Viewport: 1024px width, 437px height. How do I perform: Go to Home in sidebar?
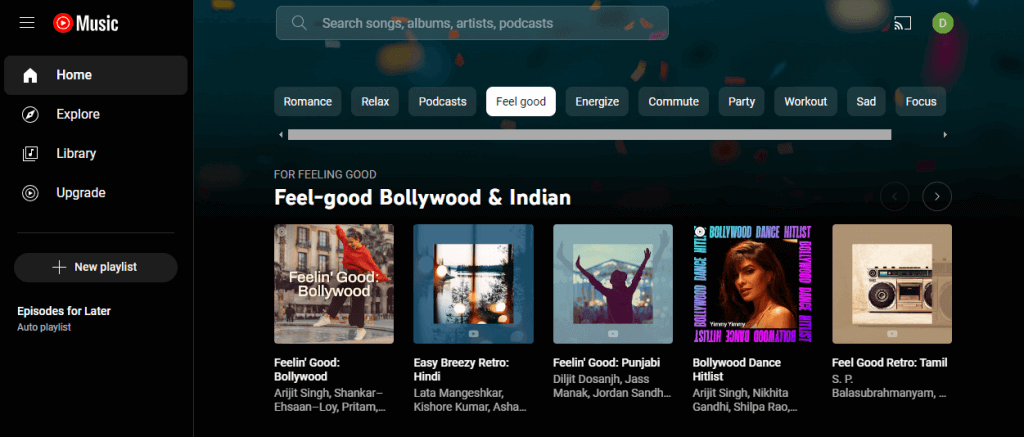(x=96, y=75)
